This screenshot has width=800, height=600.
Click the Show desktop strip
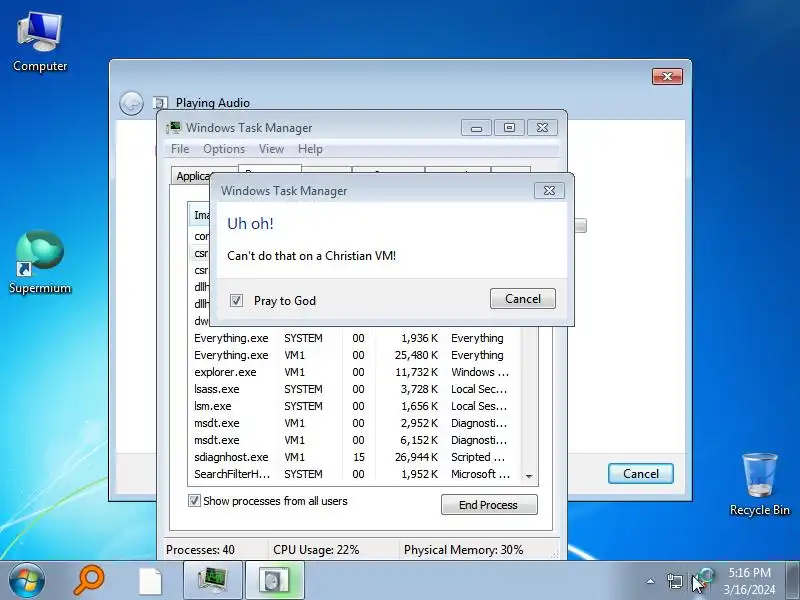click(793, 580)
